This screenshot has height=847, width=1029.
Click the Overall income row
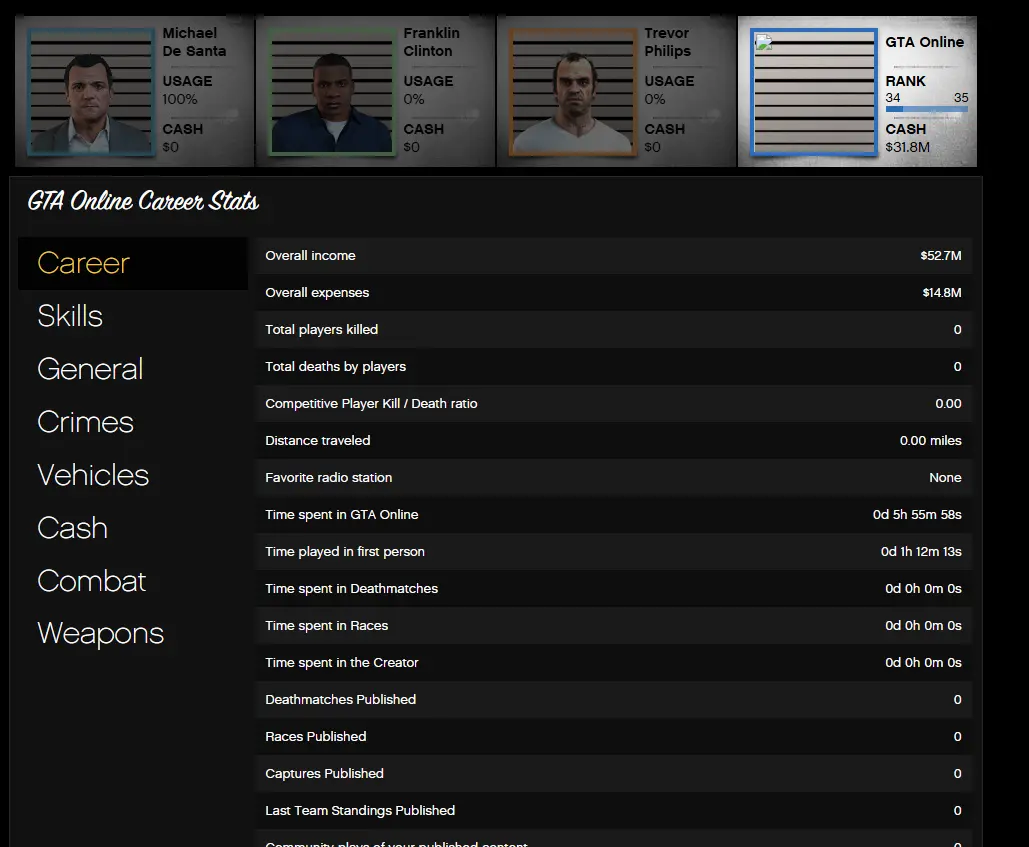click(613, 256)
